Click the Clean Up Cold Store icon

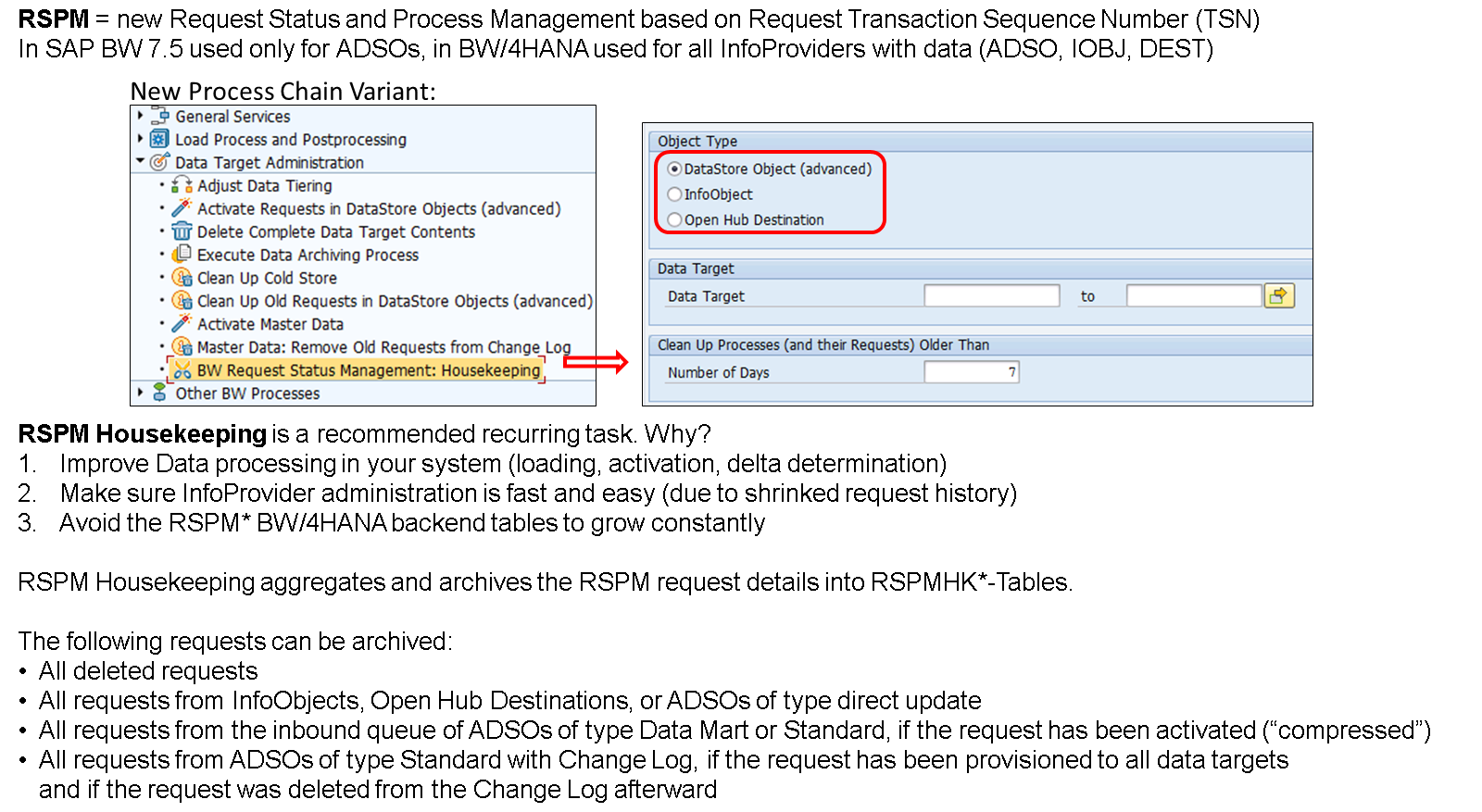point(182,277)
